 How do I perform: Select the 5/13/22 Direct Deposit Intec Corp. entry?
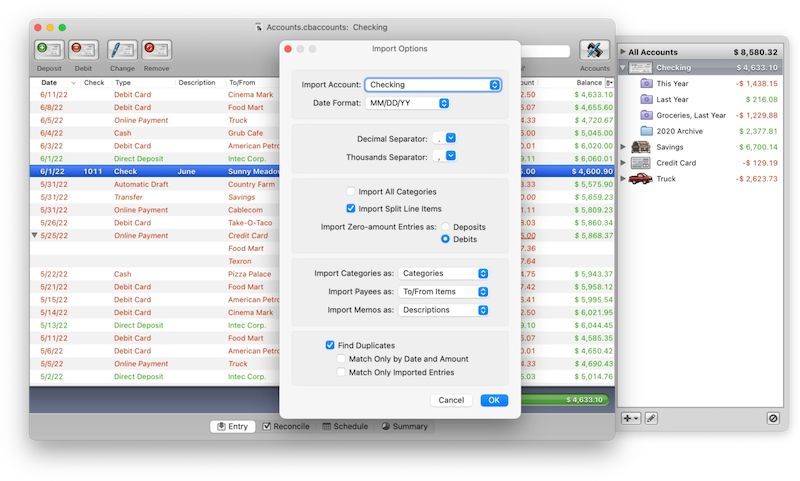tap(155, 325)
